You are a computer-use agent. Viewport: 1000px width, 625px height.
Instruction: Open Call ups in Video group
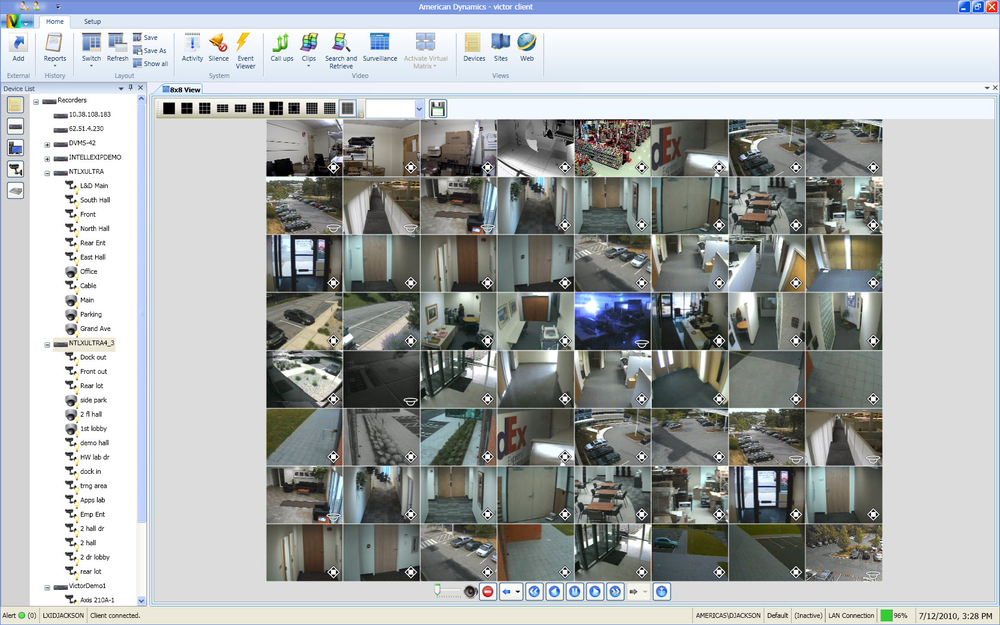282,47
